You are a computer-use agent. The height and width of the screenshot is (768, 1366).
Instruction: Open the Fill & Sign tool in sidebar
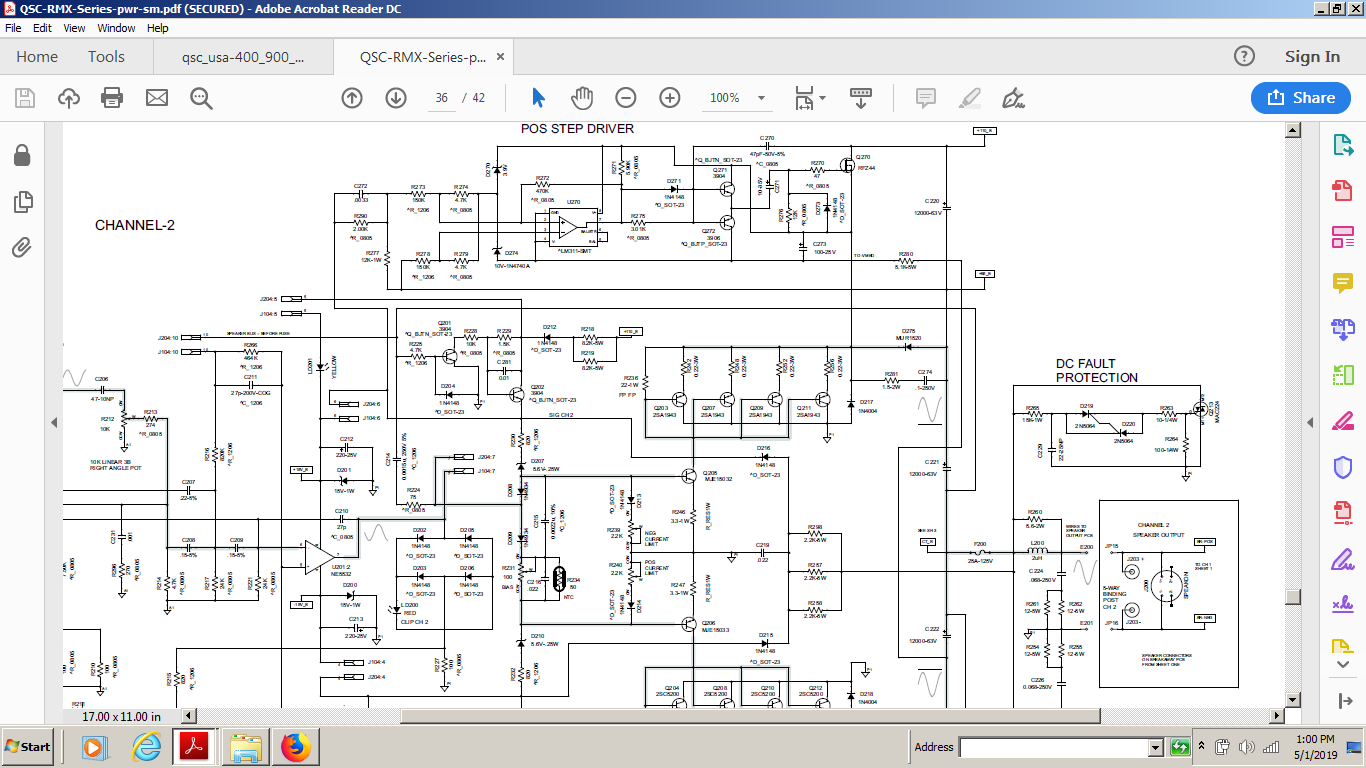tap(1342, 559)
